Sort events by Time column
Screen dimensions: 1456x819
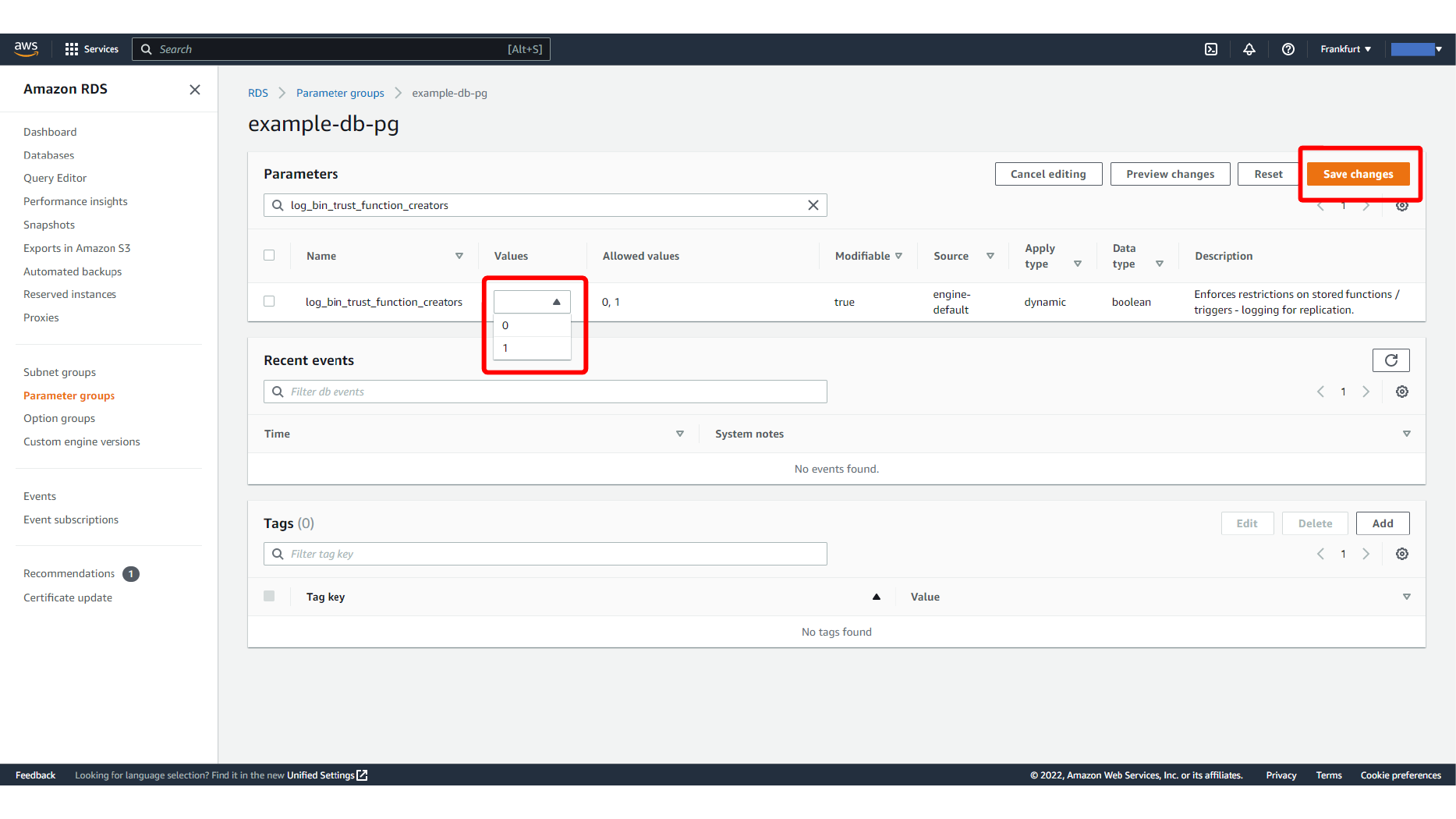[x=680, y=434]
